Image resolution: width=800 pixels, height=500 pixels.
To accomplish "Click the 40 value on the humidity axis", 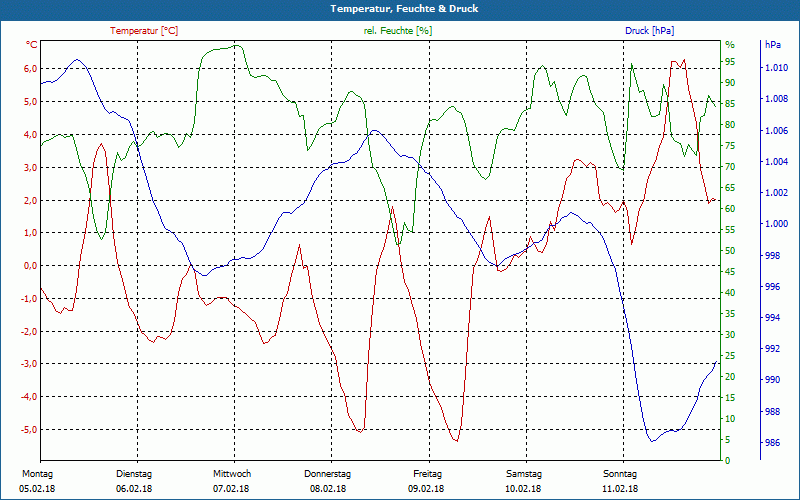I will pos(730,293).
